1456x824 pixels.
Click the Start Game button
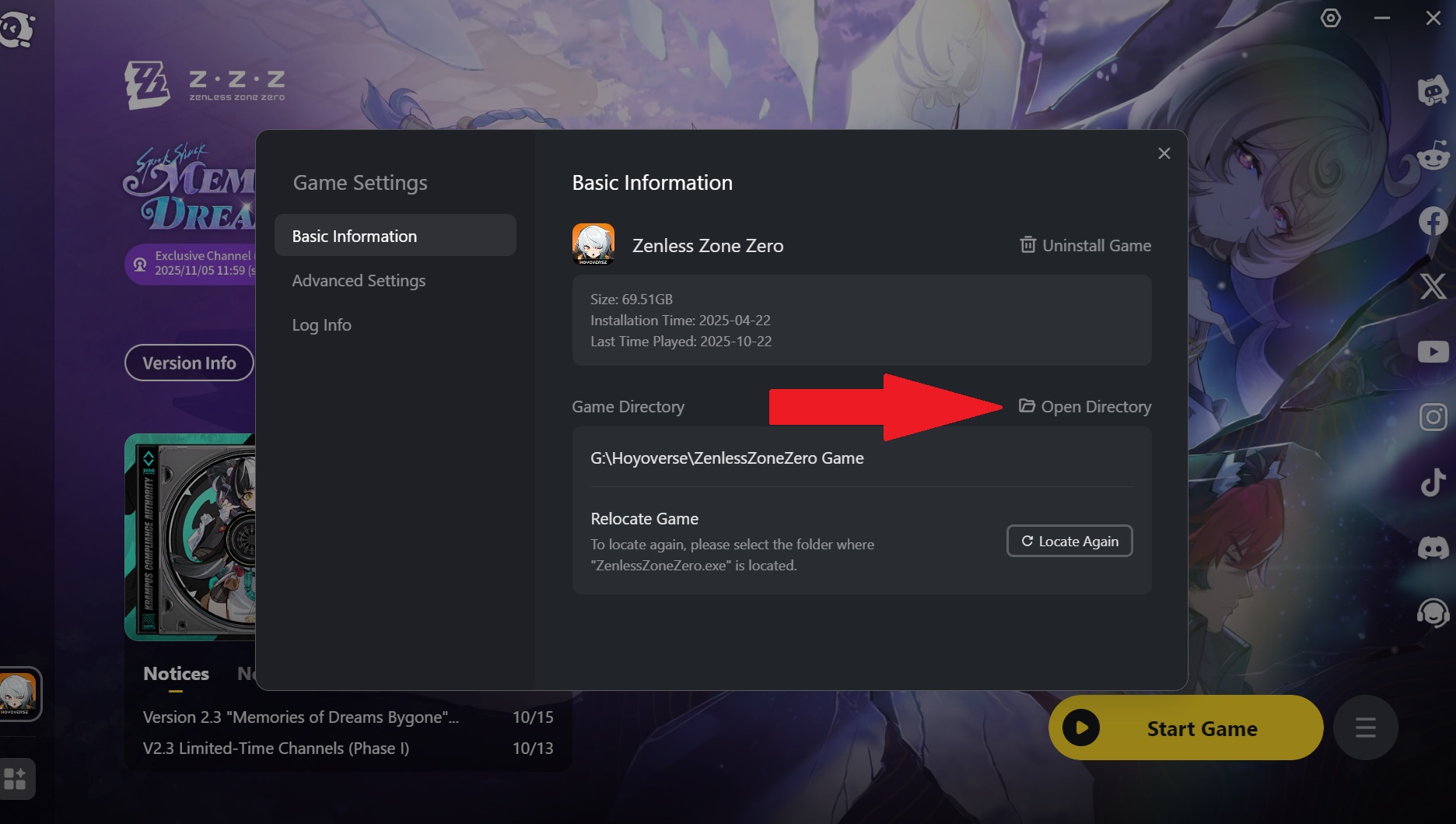coord(1185,728)
